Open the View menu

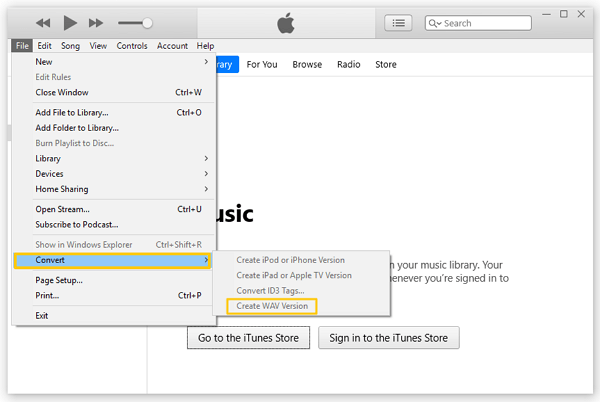click(98, 46)
